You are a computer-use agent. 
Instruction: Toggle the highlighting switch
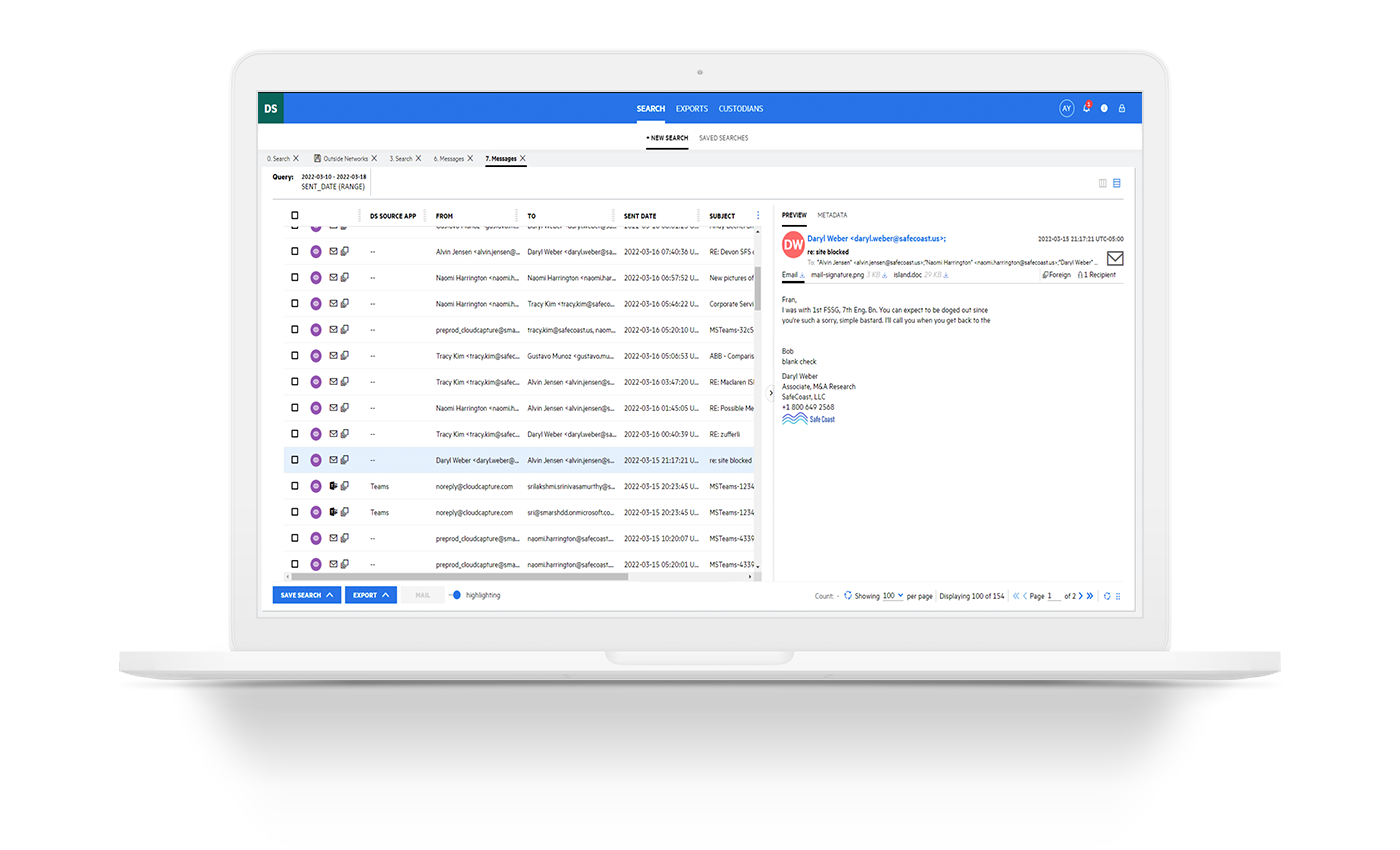(x=455, y=595)
